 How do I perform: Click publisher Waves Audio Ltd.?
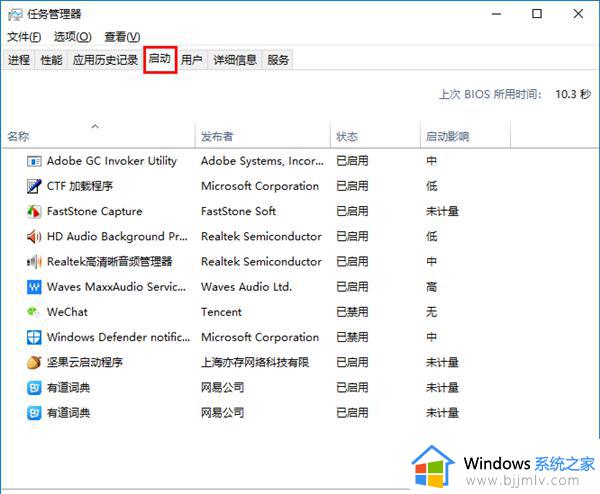pyautogui.click(x=246, y=287)
